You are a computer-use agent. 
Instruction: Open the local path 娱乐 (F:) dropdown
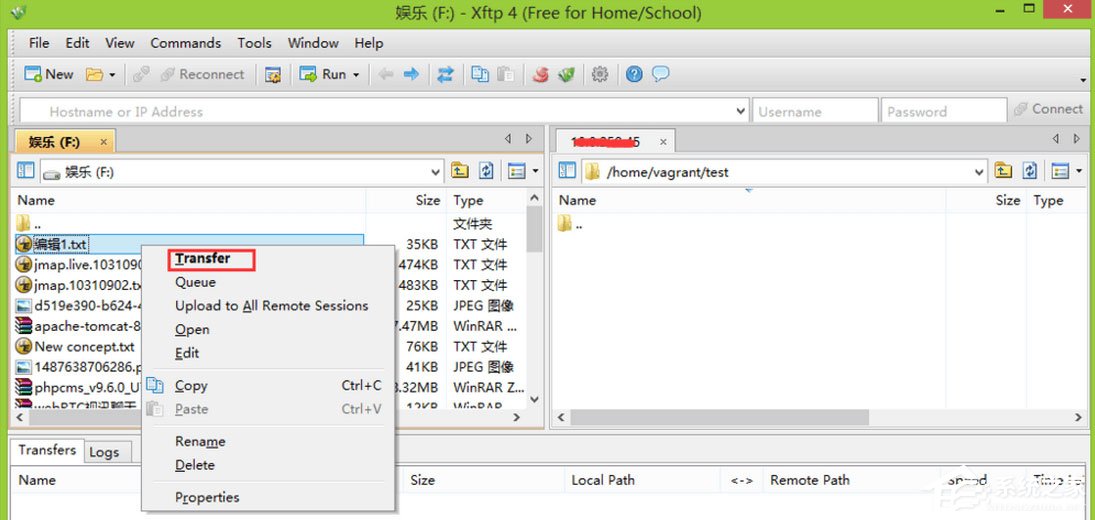tap(436, 172)
